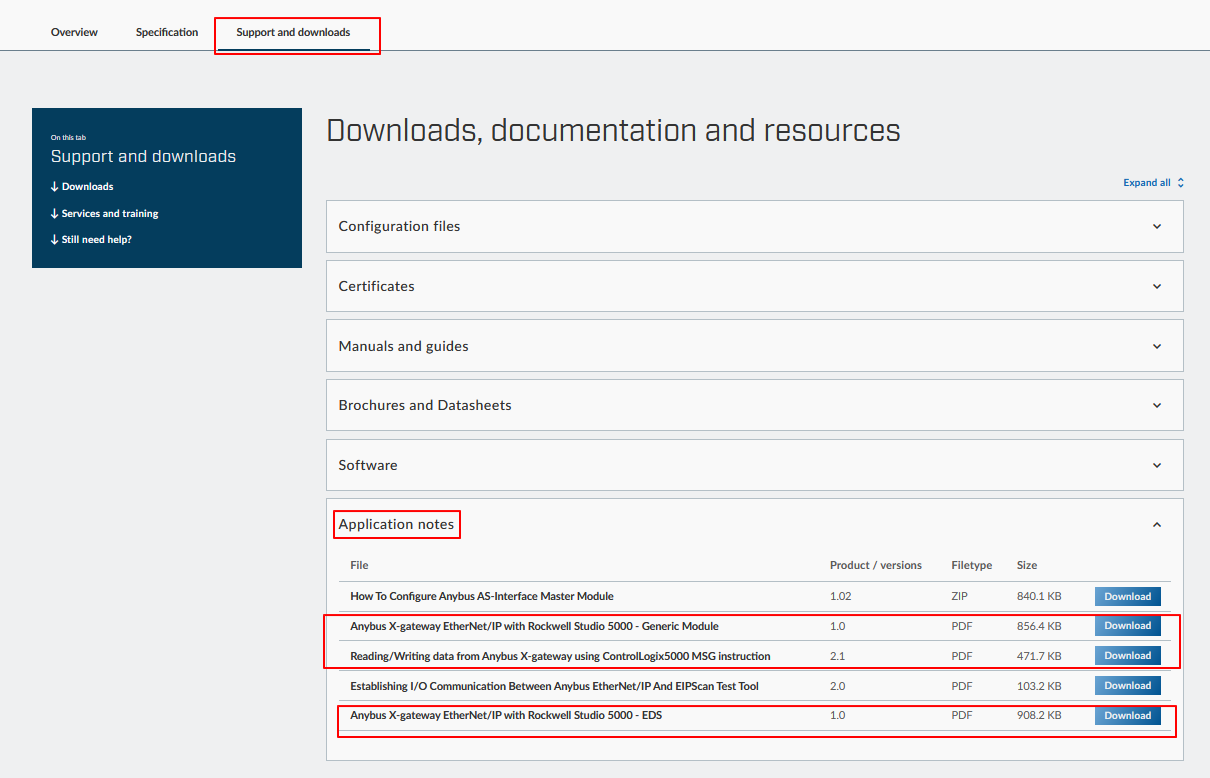
Task: Expand the Brochures and Datasheets section
Action: 755,405
